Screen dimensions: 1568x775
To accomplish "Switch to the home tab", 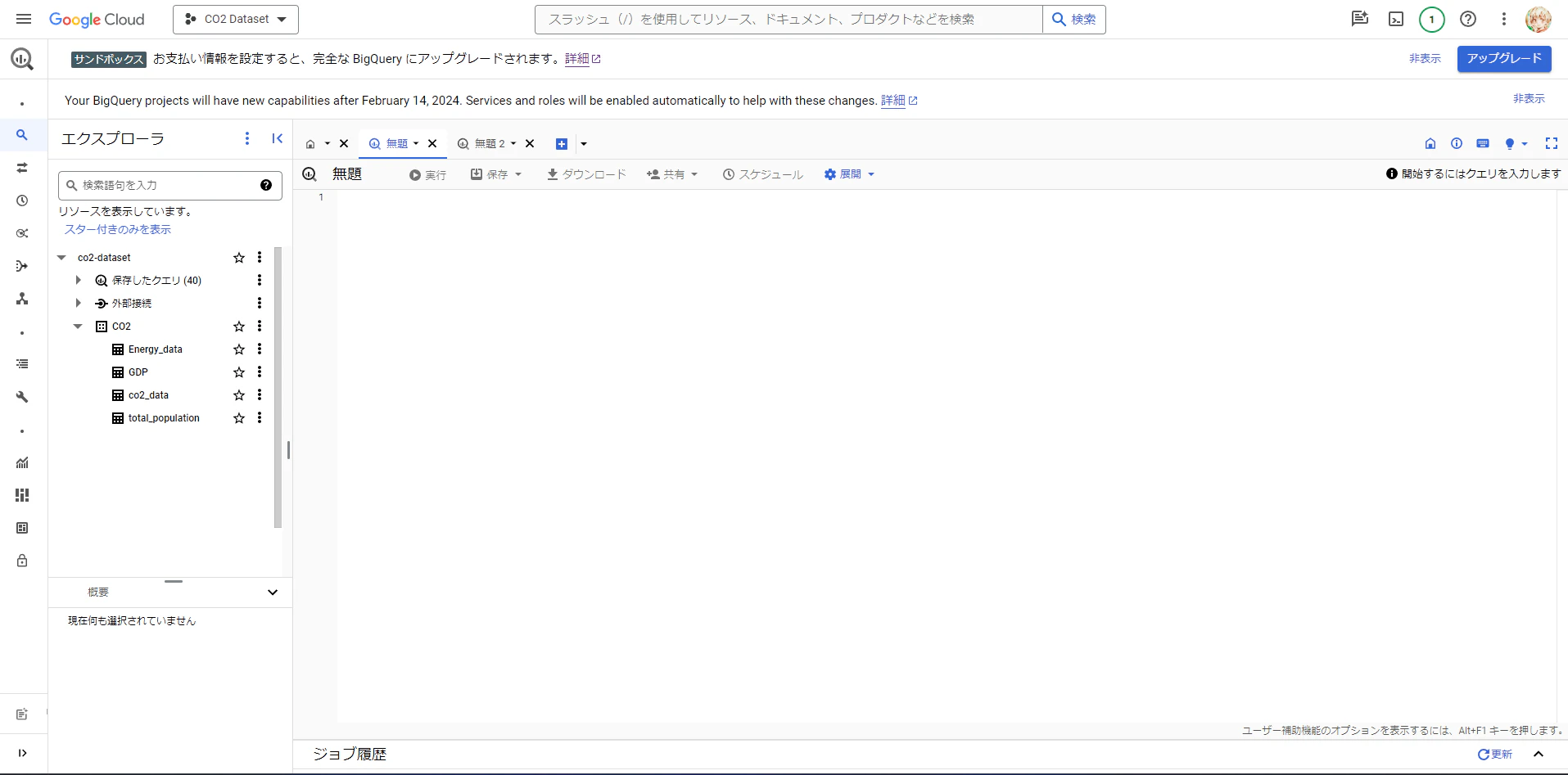I will [311, 144].
